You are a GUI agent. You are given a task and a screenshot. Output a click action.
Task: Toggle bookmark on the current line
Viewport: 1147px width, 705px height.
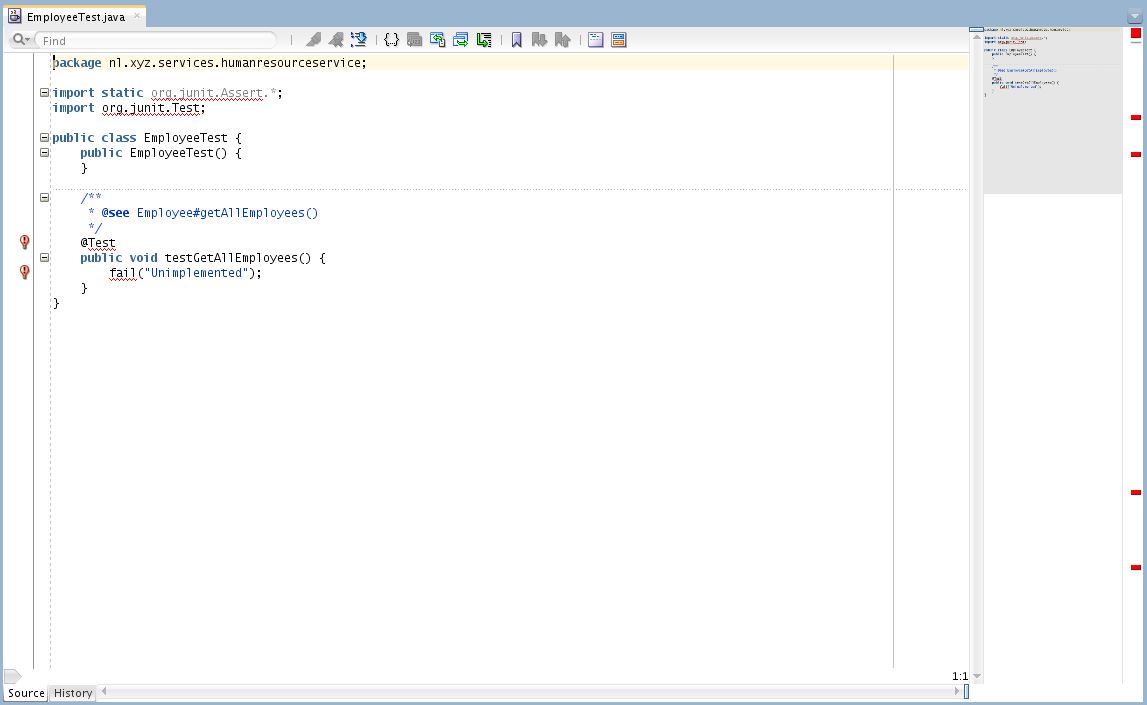[x=517, y=40]
